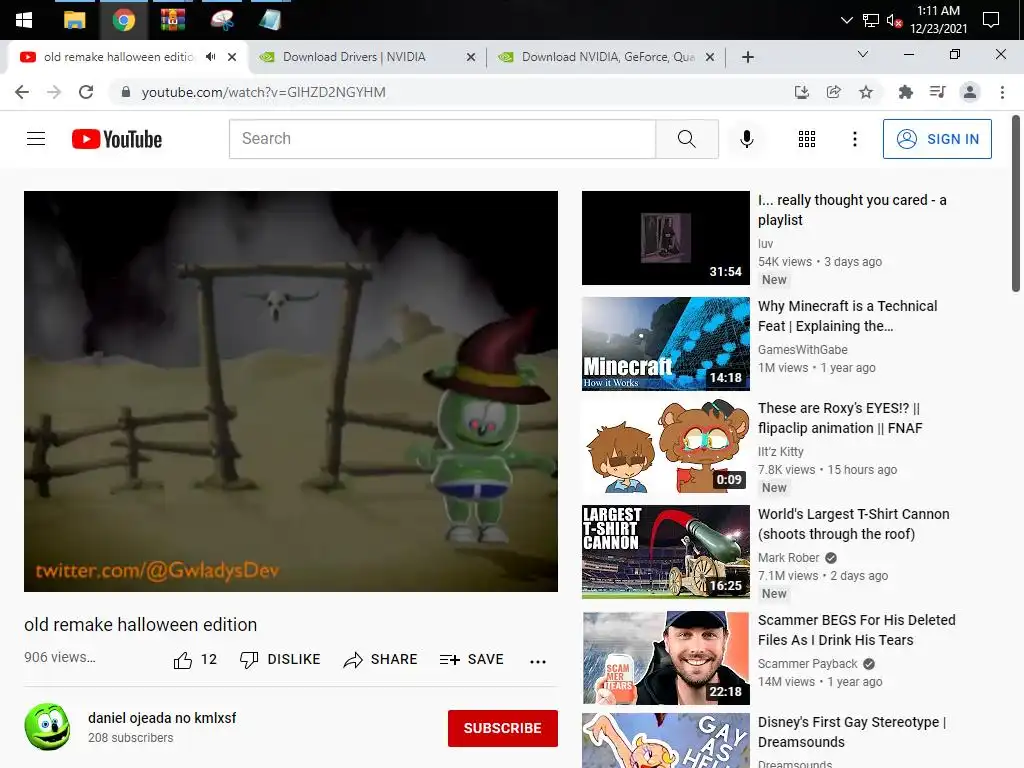This screenshot has width=1024, height=768.
Task: Visit Scammer Payback channel link
Action: click(807, 664)
